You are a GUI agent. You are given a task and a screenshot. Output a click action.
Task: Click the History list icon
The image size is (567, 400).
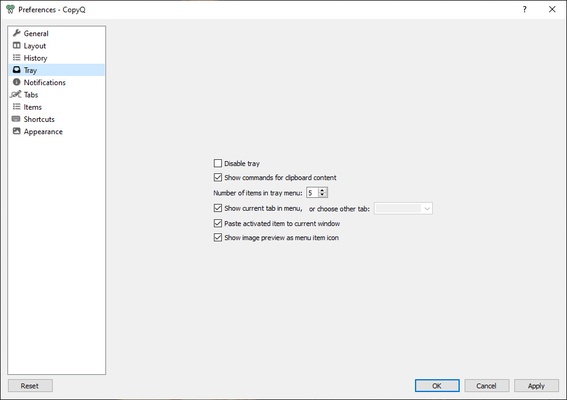pos(16,58)
